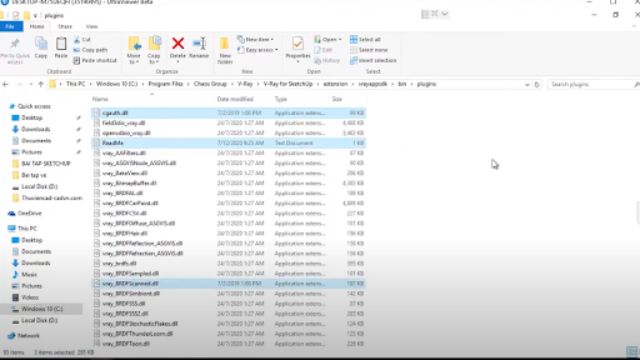Click Paste shortcut in ribbon
Screen dimensions: 640x360
click(x=95, y=60)
